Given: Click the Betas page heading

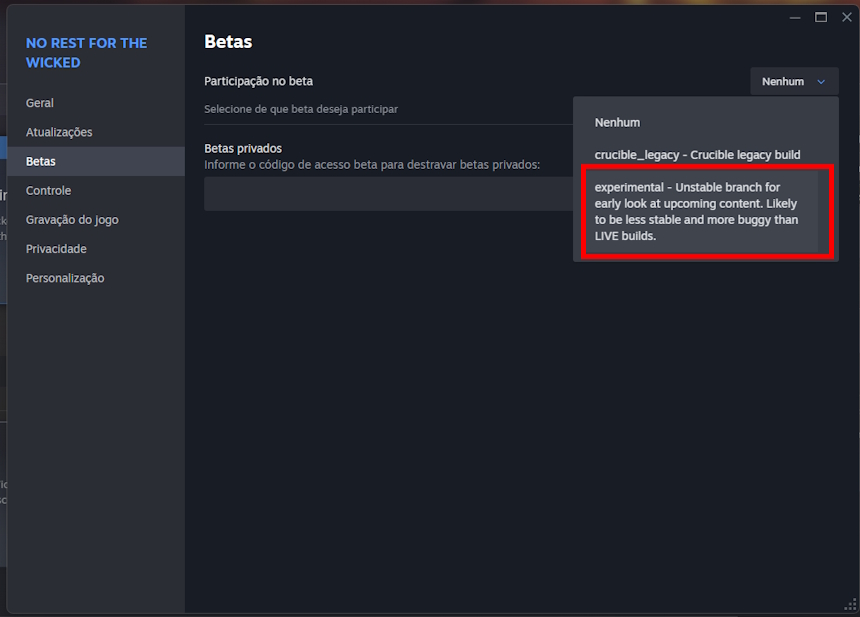Looking at the screenshot, I should (x=228, y=42).
